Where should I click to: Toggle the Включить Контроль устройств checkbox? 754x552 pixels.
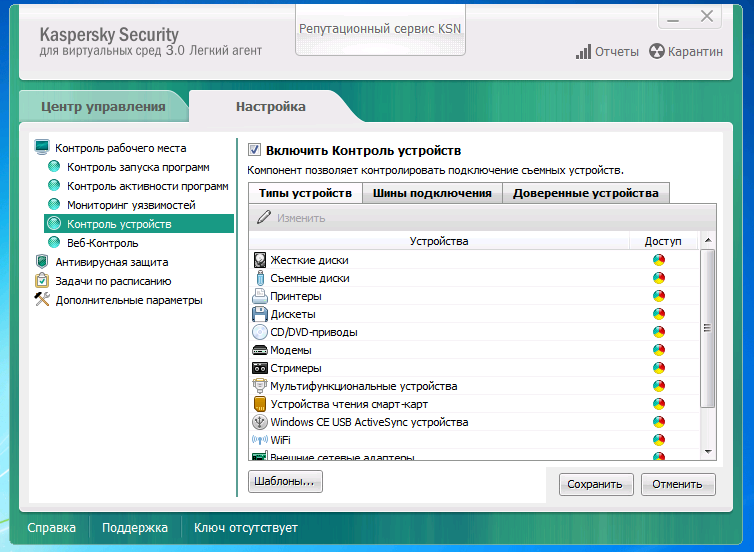(254, 150)
